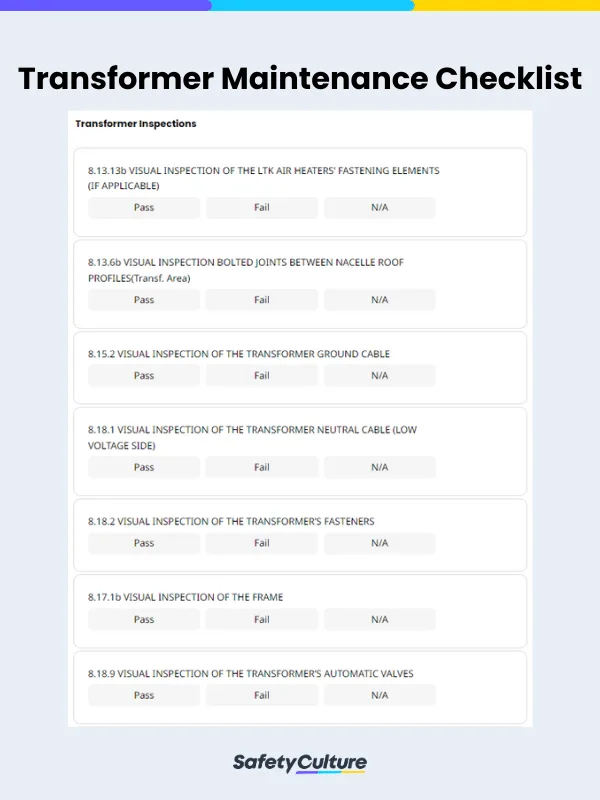Fail the transformer's fasteners inspection
600x800 pixels.
point(261,543)
